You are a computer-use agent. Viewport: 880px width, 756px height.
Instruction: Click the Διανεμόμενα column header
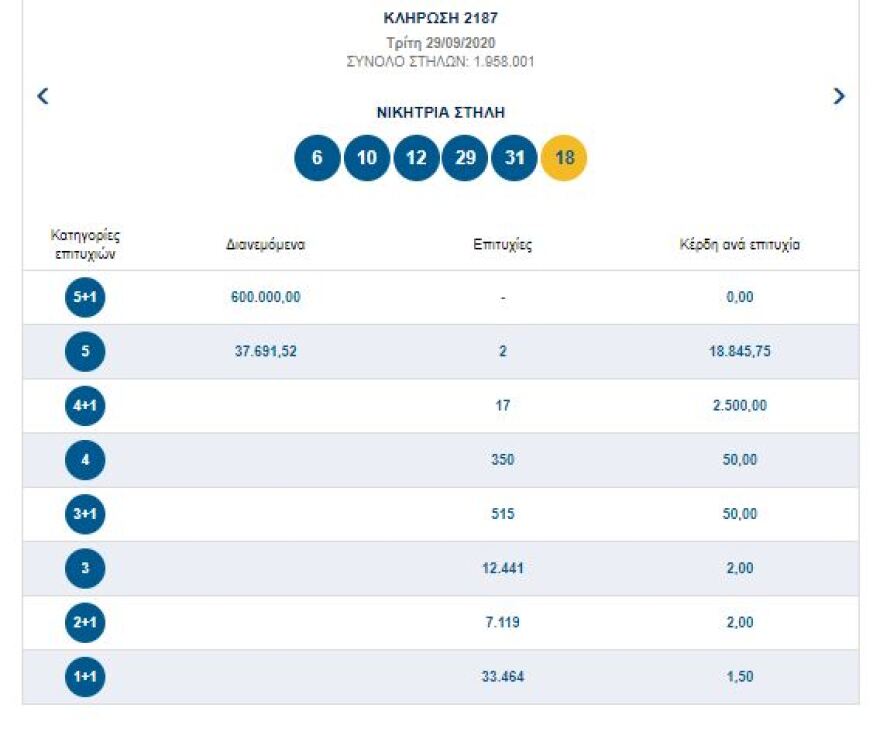265,245
